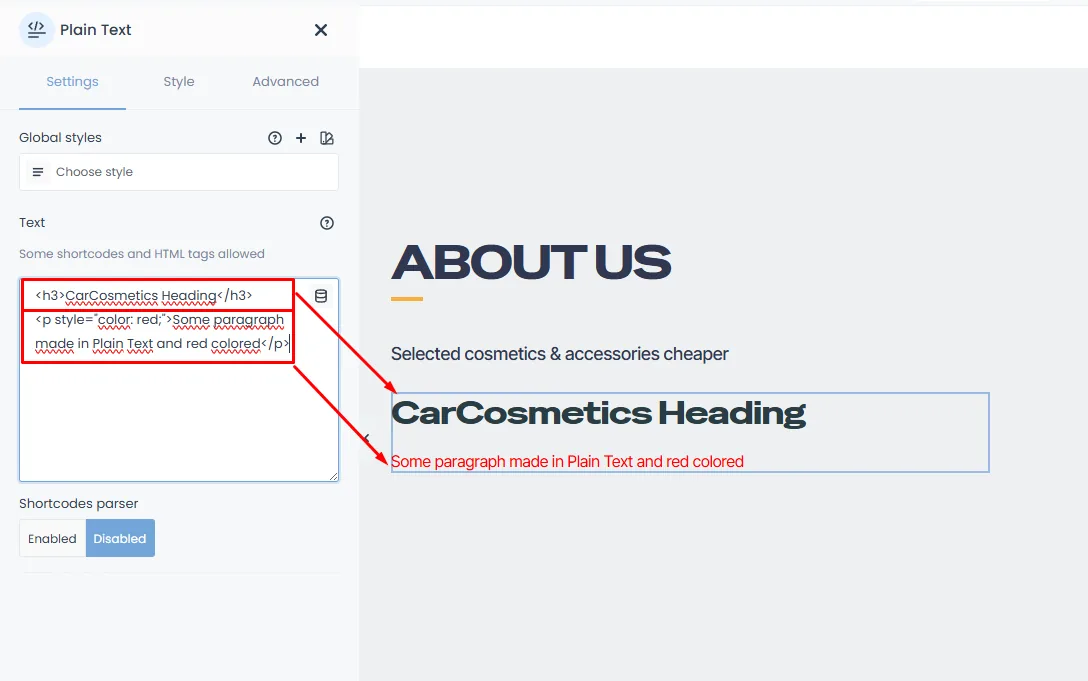
Task: Collapse the sidebar with the arrow handle
Action: pyautogui.click(x=366, y=438)
